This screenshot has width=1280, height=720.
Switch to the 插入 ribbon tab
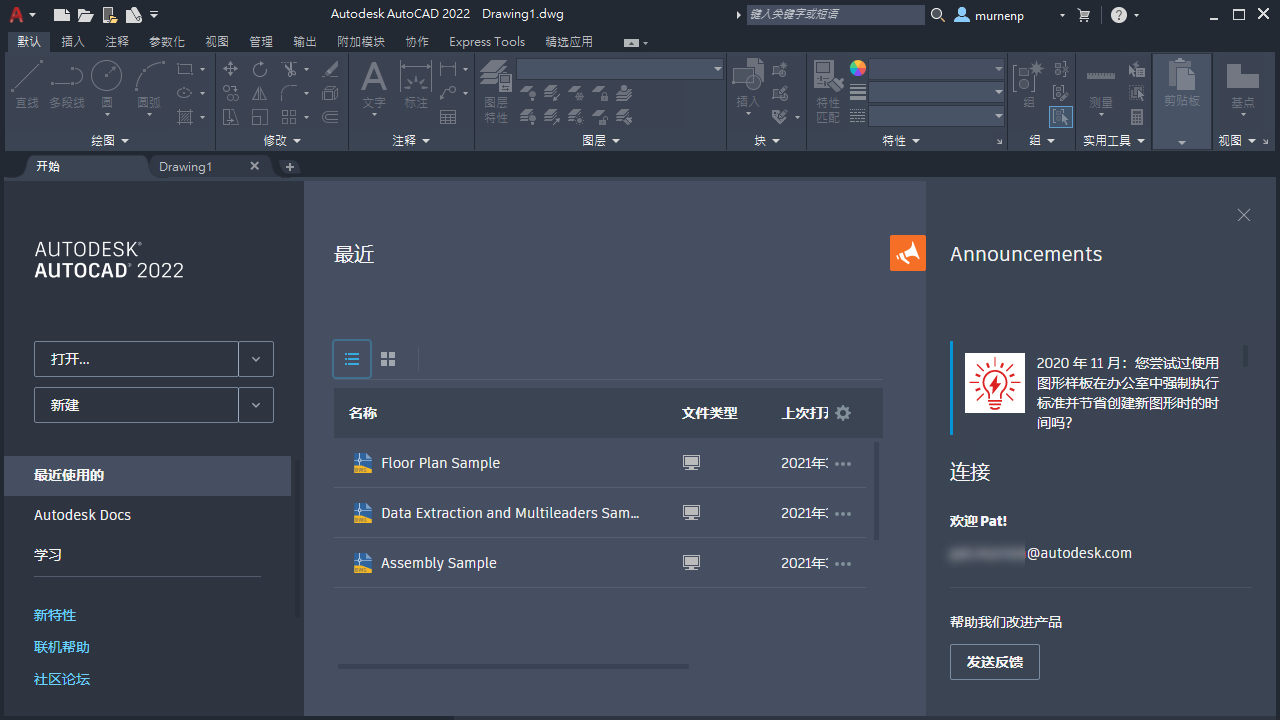71,41
